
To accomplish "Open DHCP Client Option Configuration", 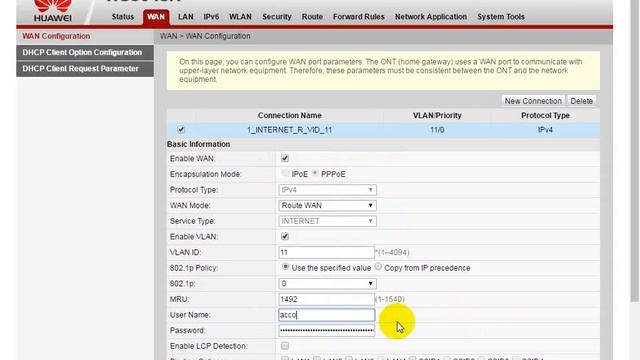I will click(85, 53).
